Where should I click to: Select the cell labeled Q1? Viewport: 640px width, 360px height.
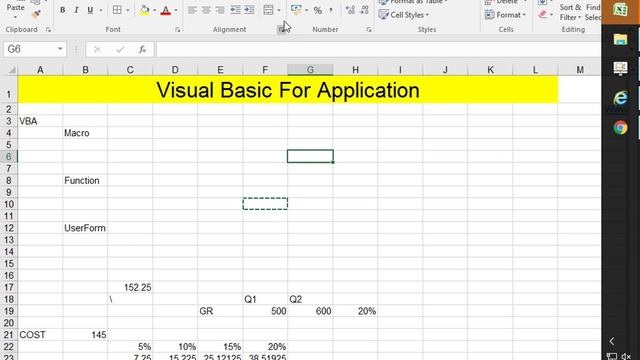pyautogui.click(x=265, y=299)
